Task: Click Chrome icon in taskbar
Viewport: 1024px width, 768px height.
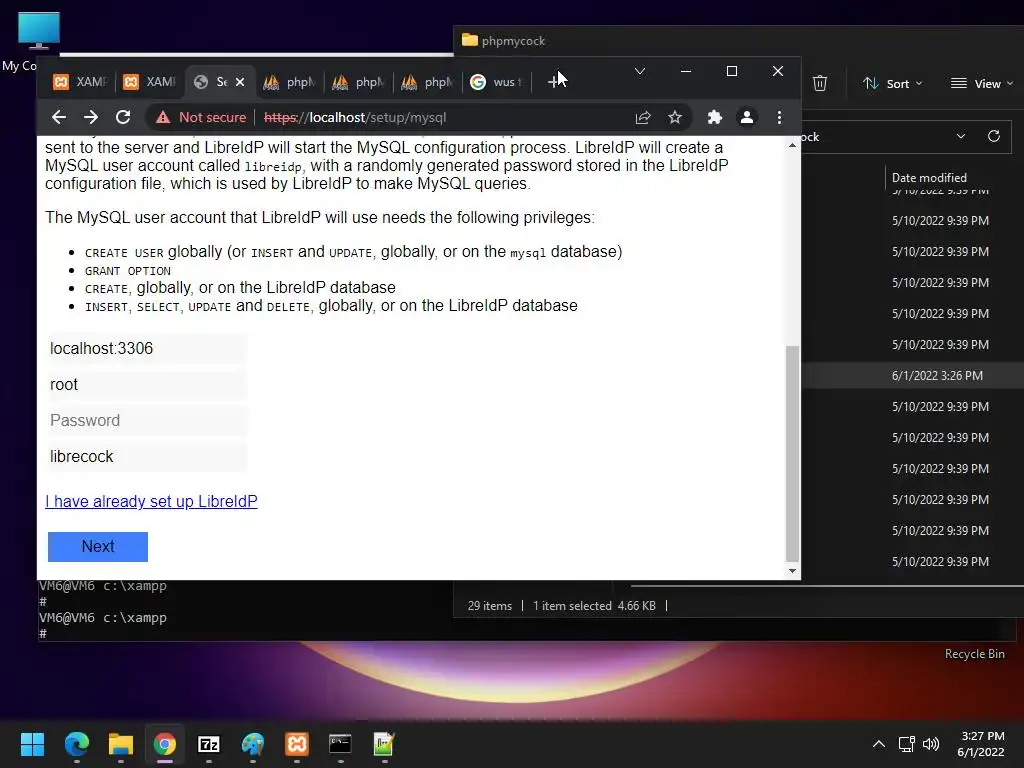Action: click(165, 744)
